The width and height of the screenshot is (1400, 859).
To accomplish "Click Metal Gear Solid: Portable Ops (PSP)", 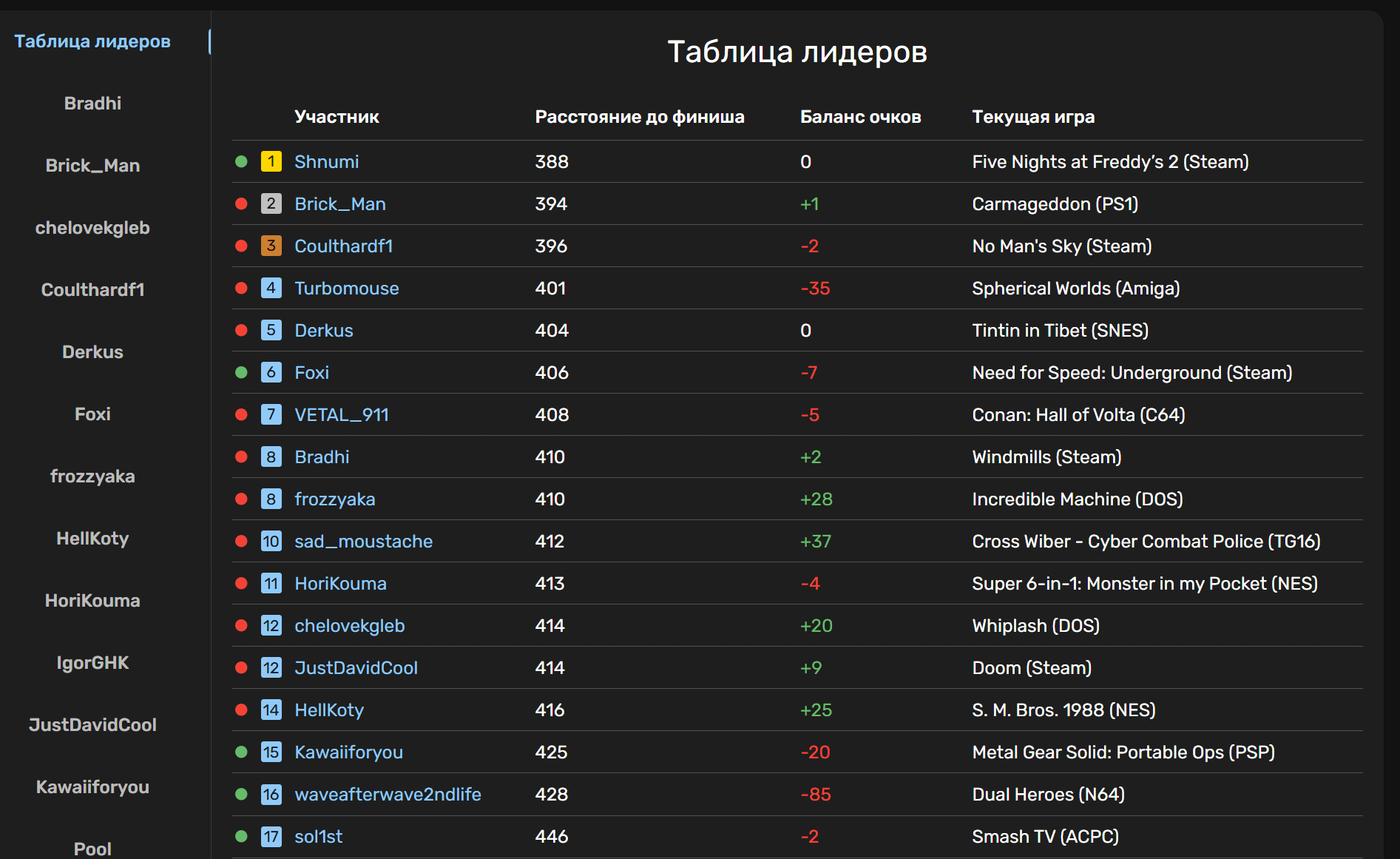I will pyautogui.click(x=1123, y=752).
